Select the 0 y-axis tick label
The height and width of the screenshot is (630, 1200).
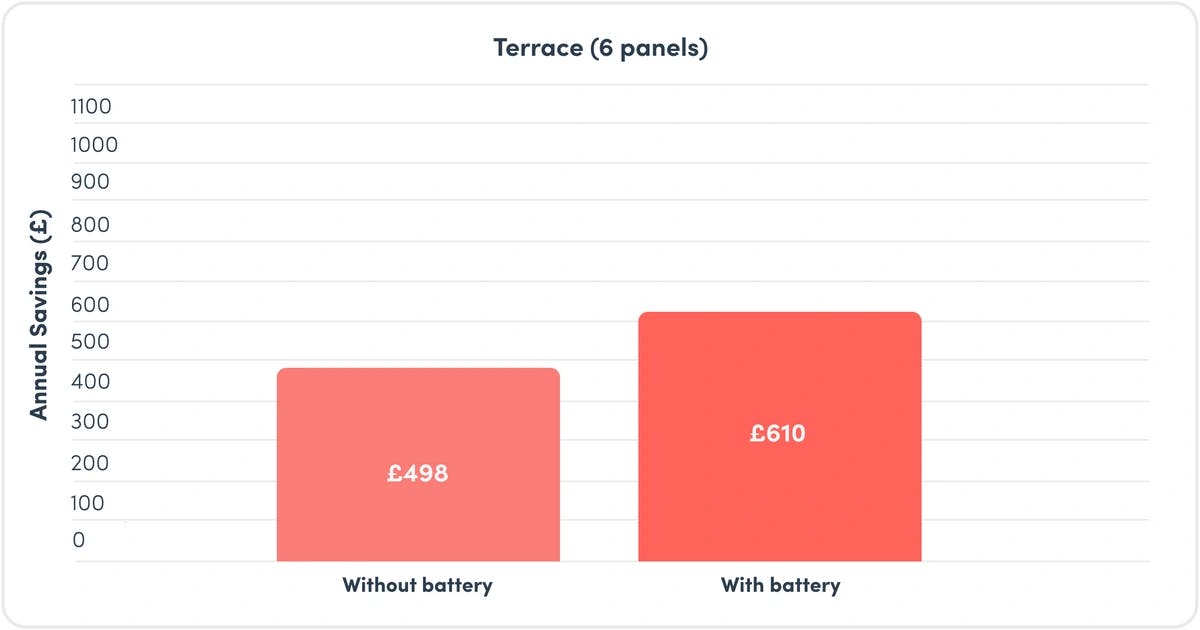click(79, 540)
